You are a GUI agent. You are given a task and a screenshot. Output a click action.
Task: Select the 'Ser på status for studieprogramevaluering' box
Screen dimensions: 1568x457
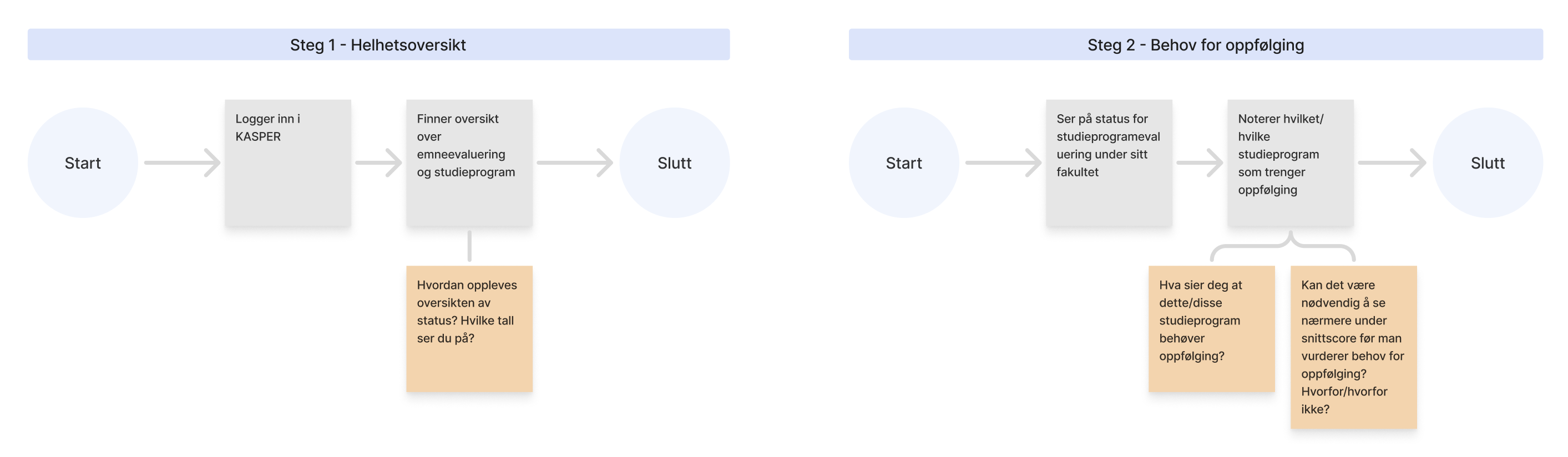pos(1109,163)
